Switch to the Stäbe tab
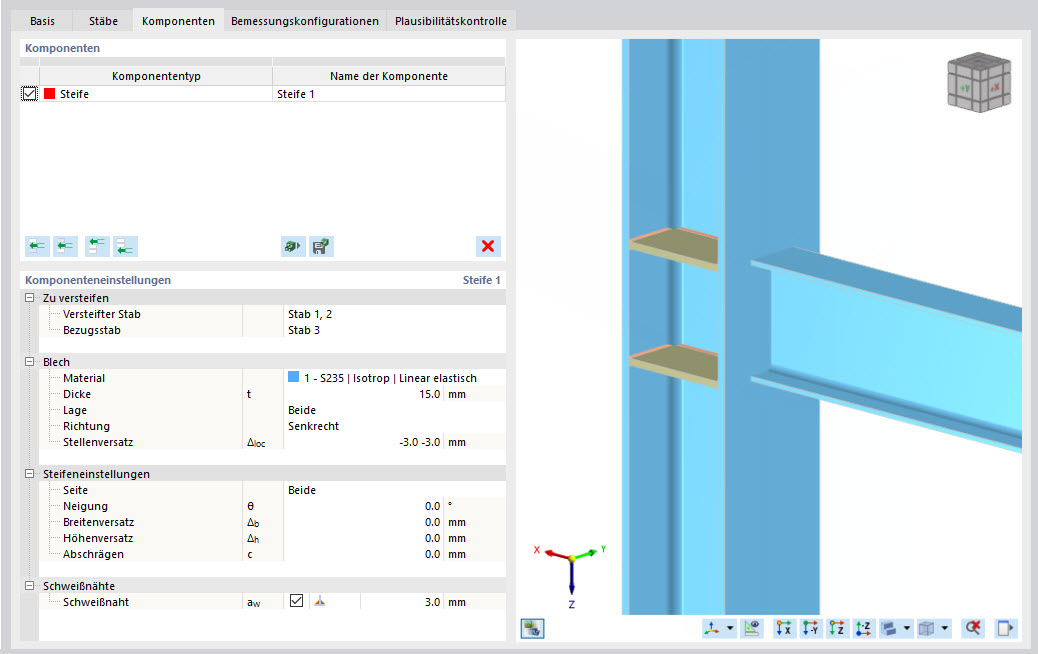The image size is (1038, 654). (103, 21)
